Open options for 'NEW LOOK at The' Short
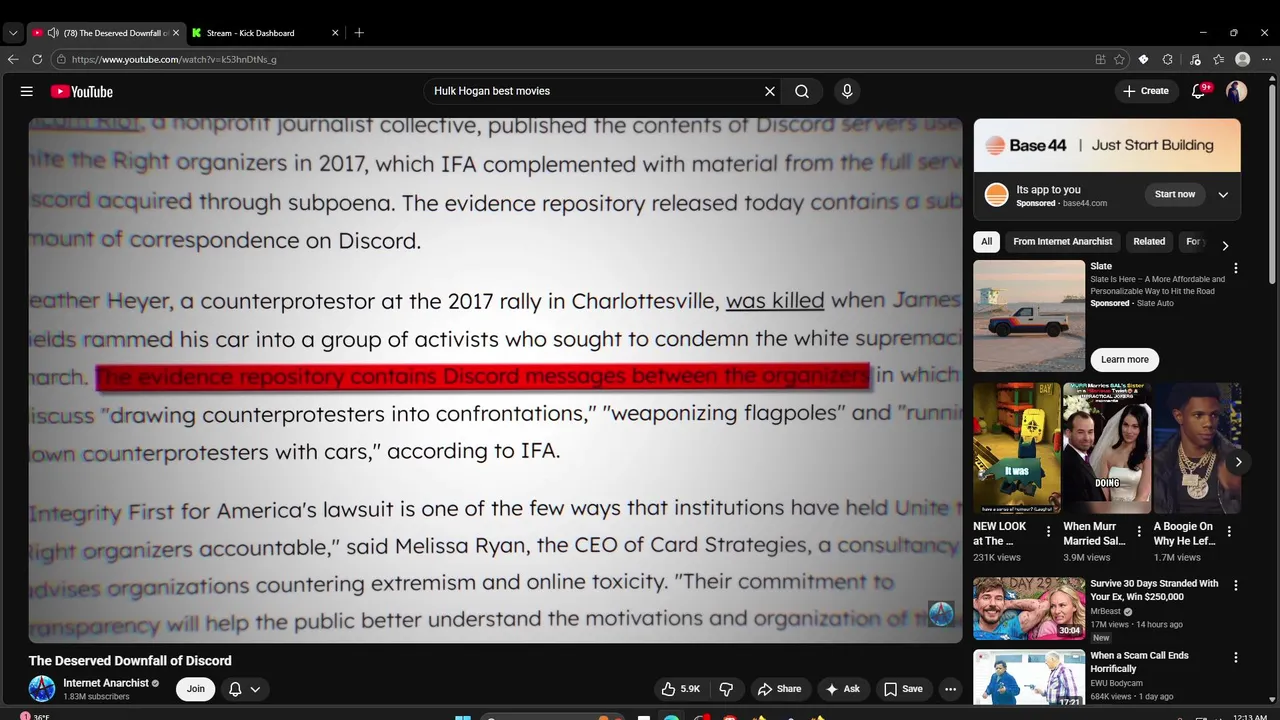This screenshot has width=1280, height=720. (1048, 532)
